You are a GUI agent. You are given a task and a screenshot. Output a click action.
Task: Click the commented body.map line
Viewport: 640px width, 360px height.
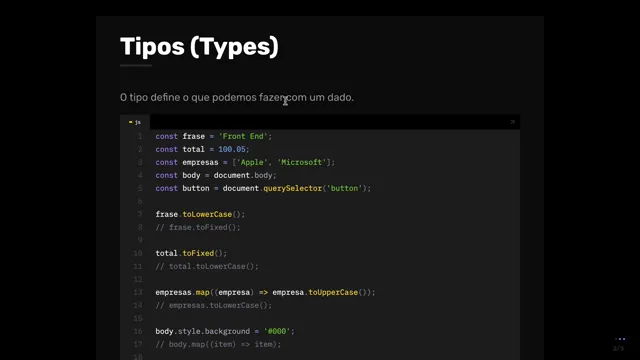[218, 344]
